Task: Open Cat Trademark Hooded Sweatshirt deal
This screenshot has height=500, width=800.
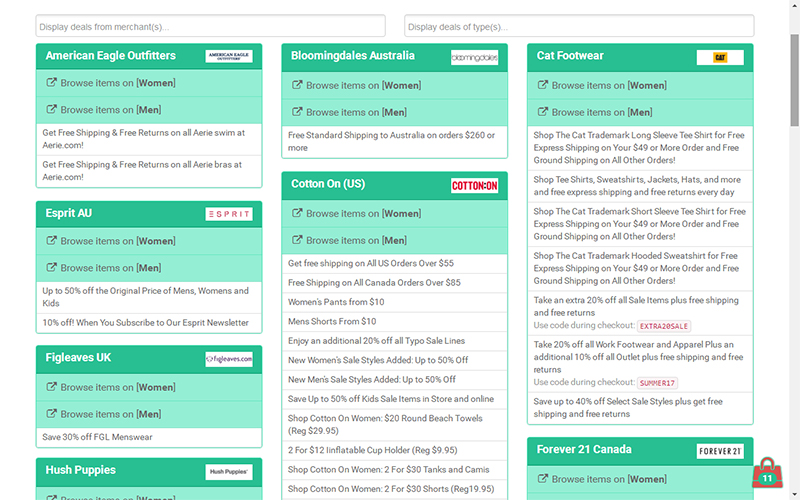Action: (x=640, y=268)
